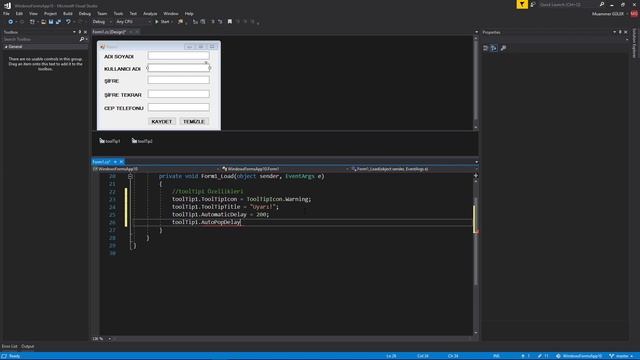Pin the Toolbox panel with the pin icon

click(80, 32)
